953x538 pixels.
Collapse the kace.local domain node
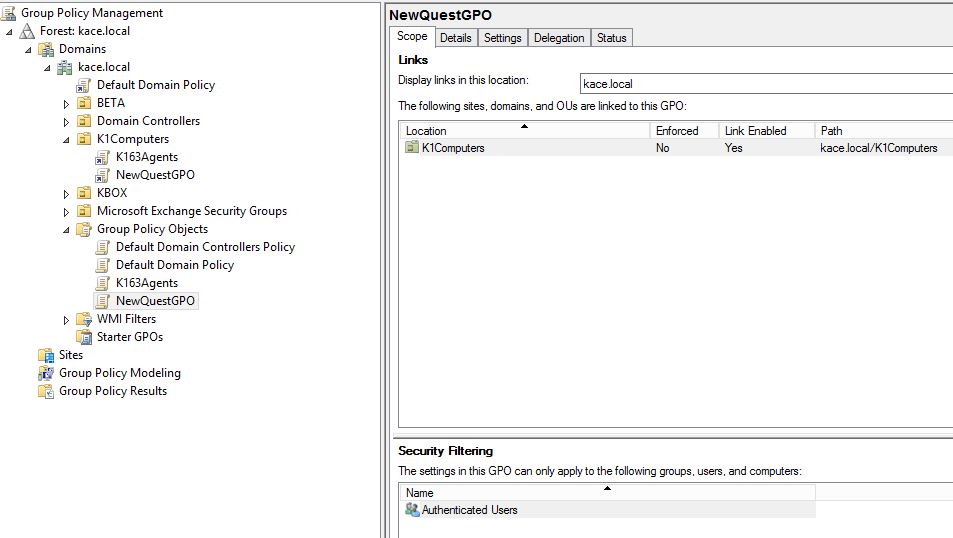(x=47, y=68)
